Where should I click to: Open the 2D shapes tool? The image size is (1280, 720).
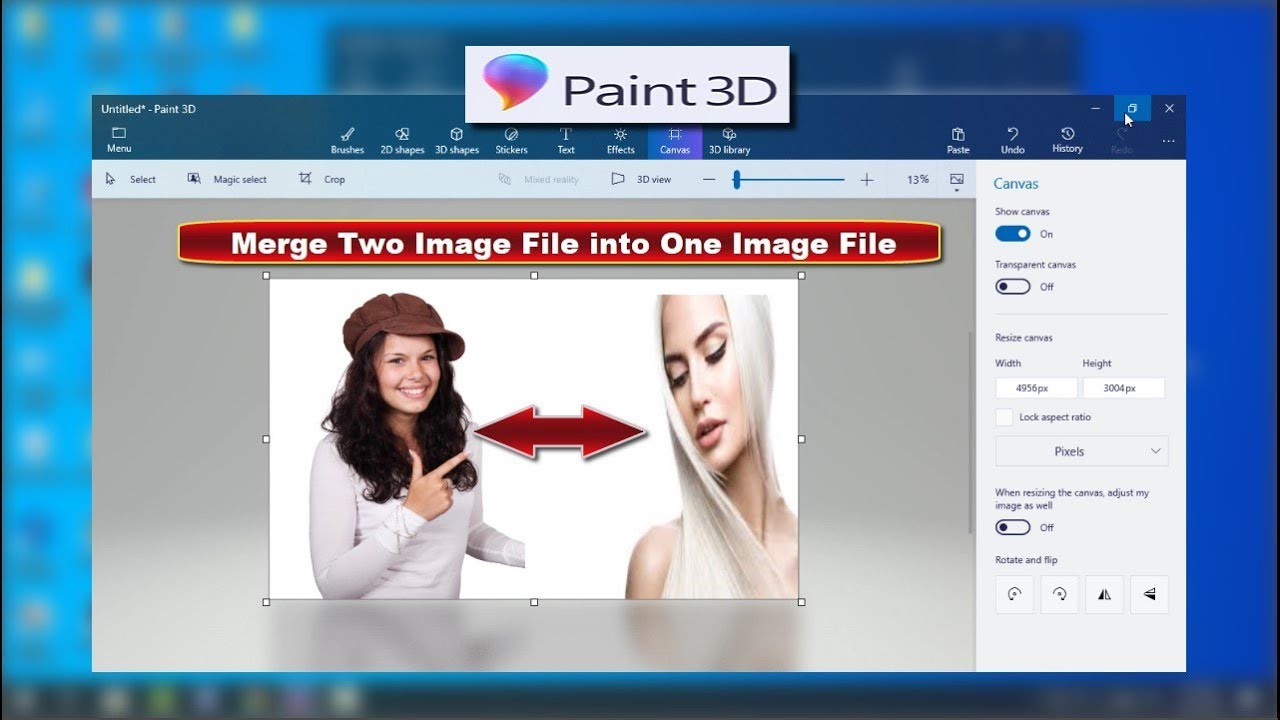click(x=402, y=140)
